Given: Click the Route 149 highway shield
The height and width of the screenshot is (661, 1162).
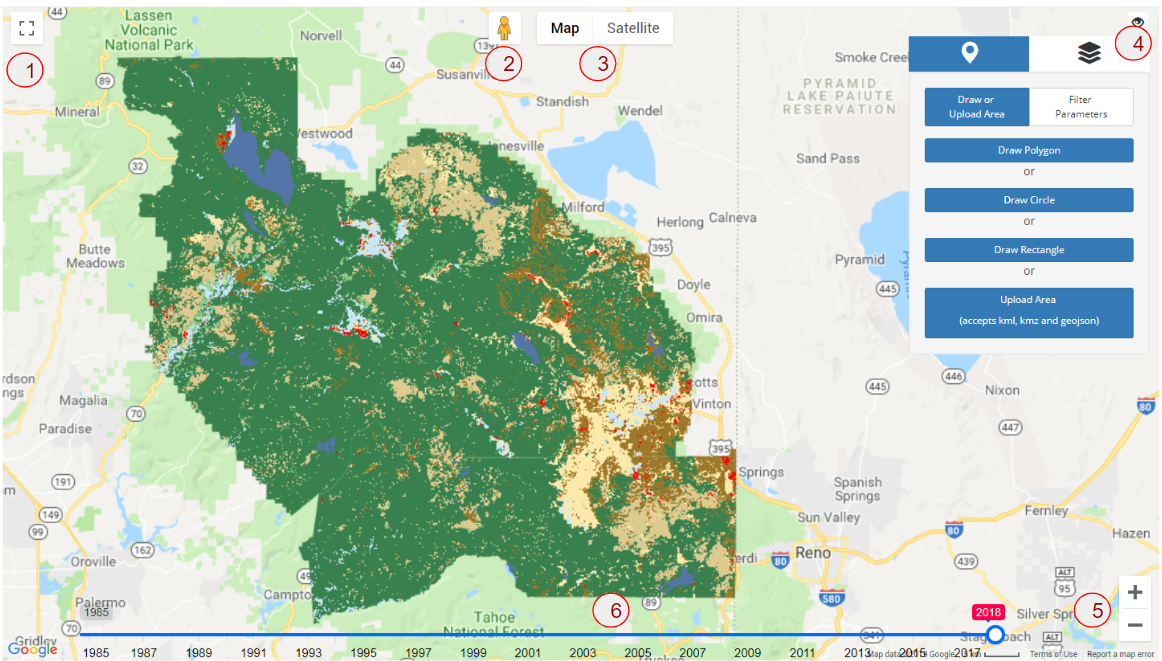Looking at the screenshot, I should click(50, 514).
